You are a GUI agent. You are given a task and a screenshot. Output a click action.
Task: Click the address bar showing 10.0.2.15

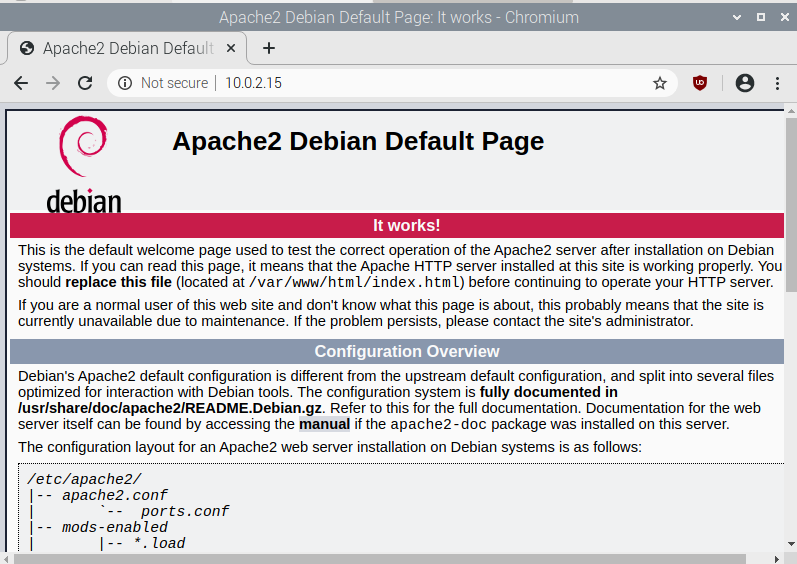400,83
